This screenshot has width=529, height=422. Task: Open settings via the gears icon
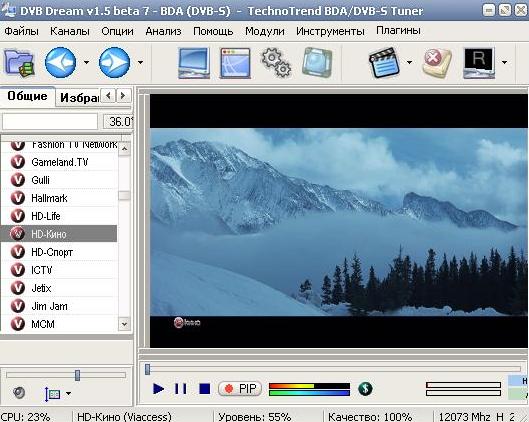click(276, 63)
